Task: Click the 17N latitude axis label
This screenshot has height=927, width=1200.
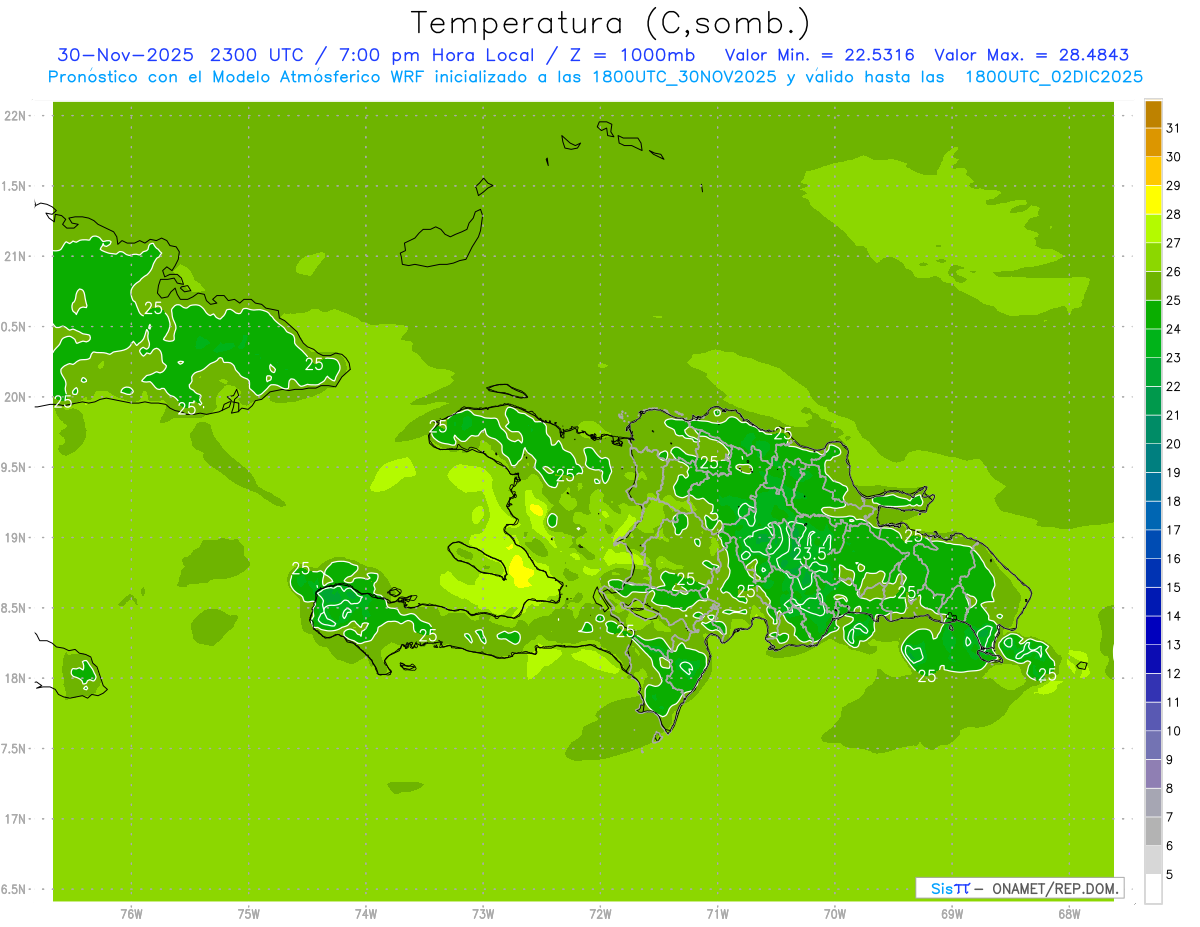Action: 15,819
